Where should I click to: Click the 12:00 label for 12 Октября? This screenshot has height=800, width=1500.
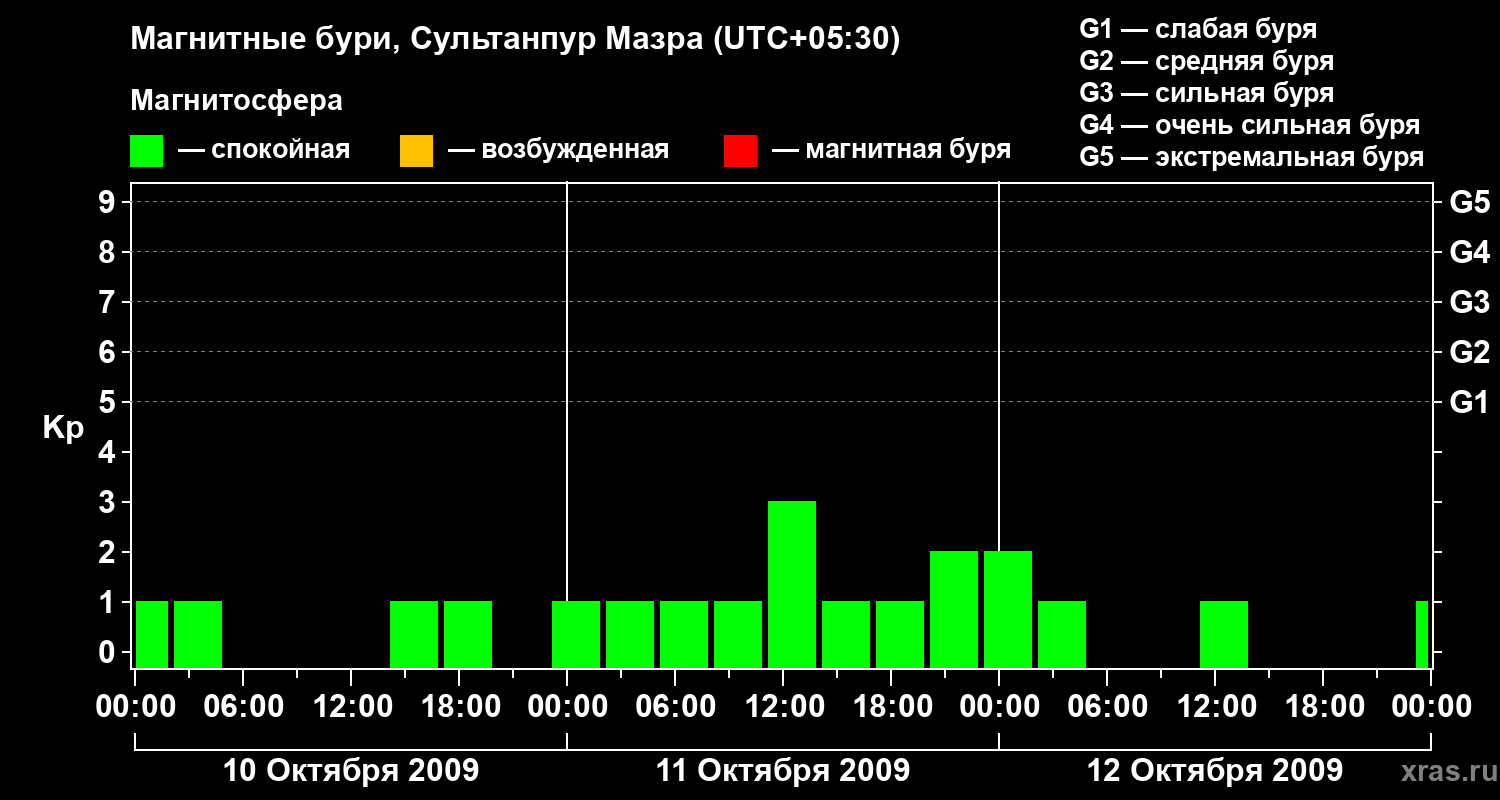click(x=1215, y=707)
